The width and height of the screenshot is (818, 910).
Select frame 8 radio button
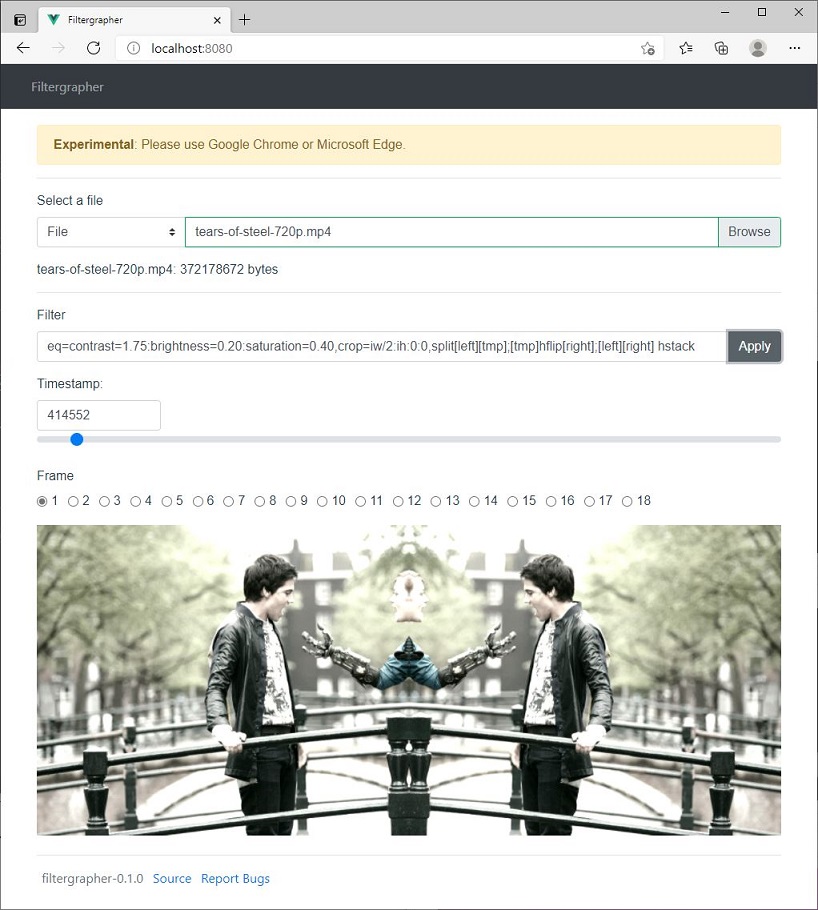260,501
